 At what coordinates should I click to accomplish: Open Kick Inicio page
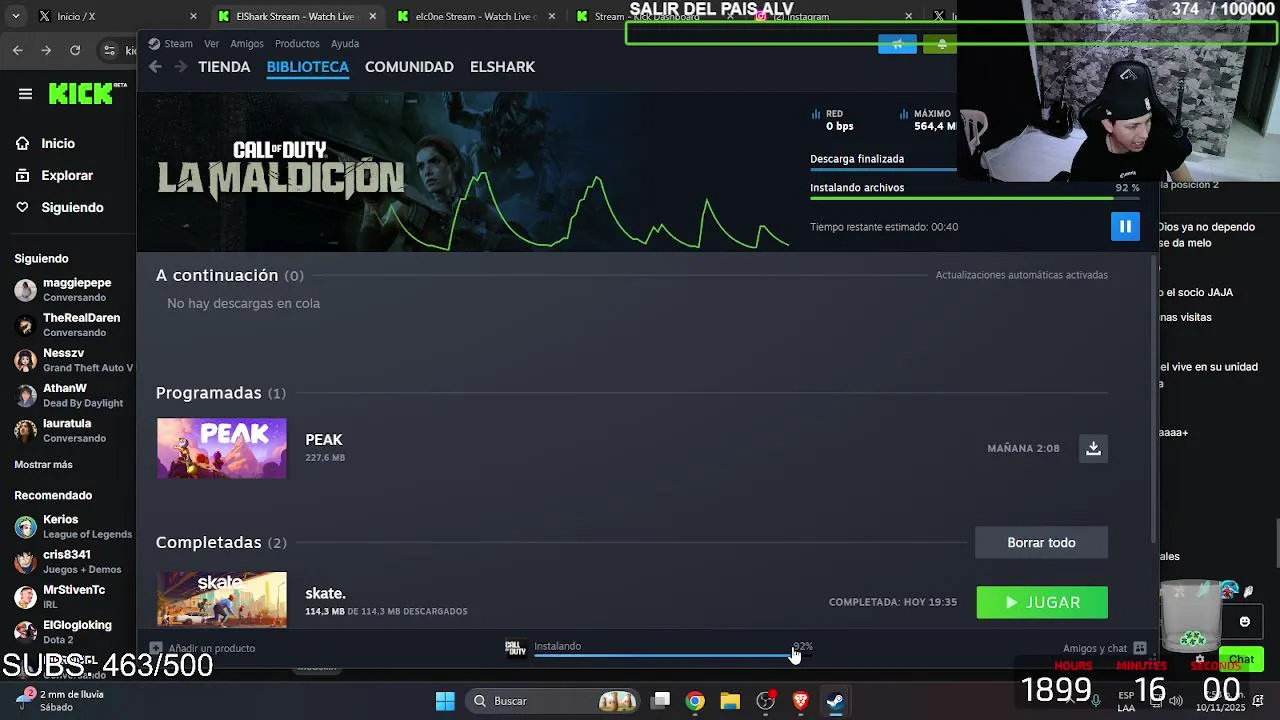pos(46,143)
